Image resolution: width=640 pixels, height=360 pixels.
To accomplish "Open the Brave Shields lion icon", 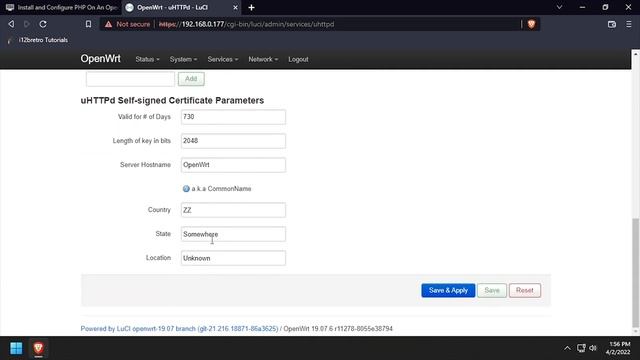I will (x=531, y=24).
